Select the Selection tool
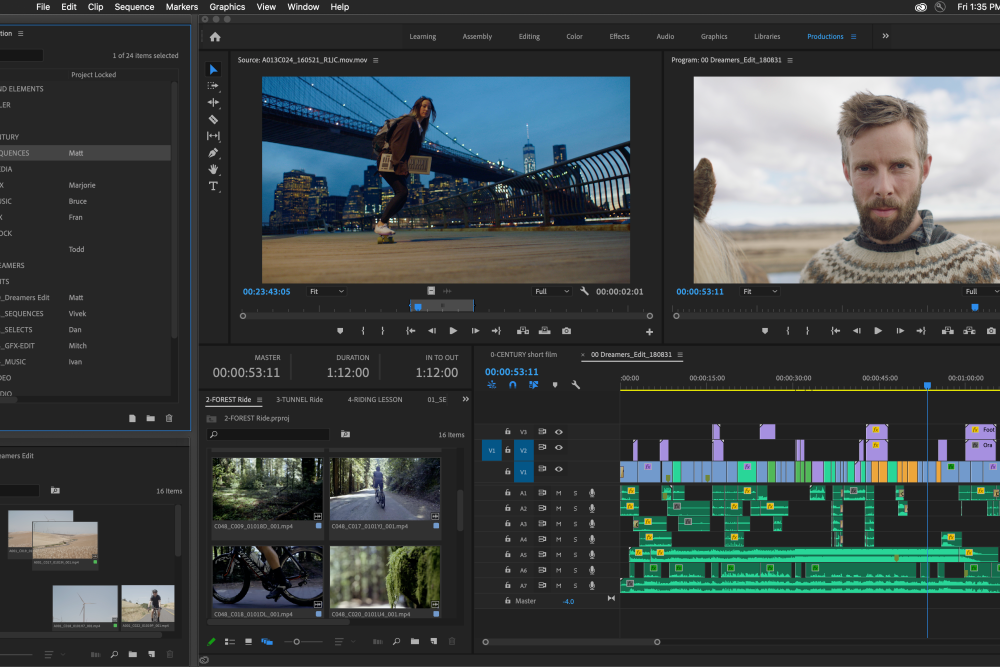This screenshot has height=667, width=1000. pos(212,69)
